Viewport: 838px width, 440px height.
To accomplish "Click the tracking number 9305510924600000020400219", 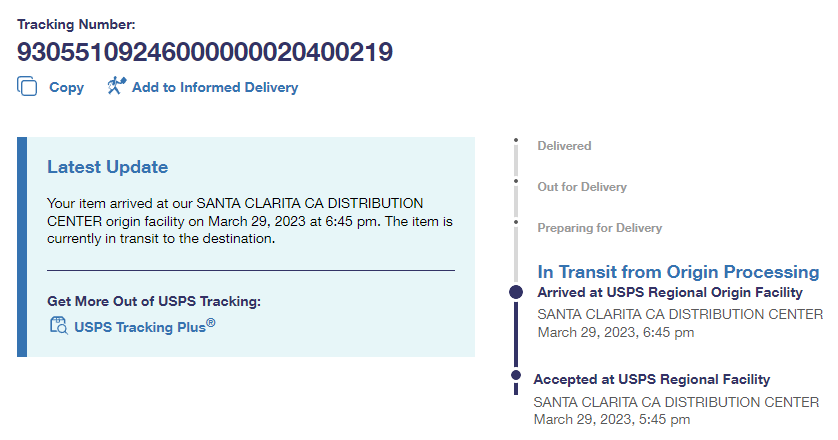I will coord(205,51).
